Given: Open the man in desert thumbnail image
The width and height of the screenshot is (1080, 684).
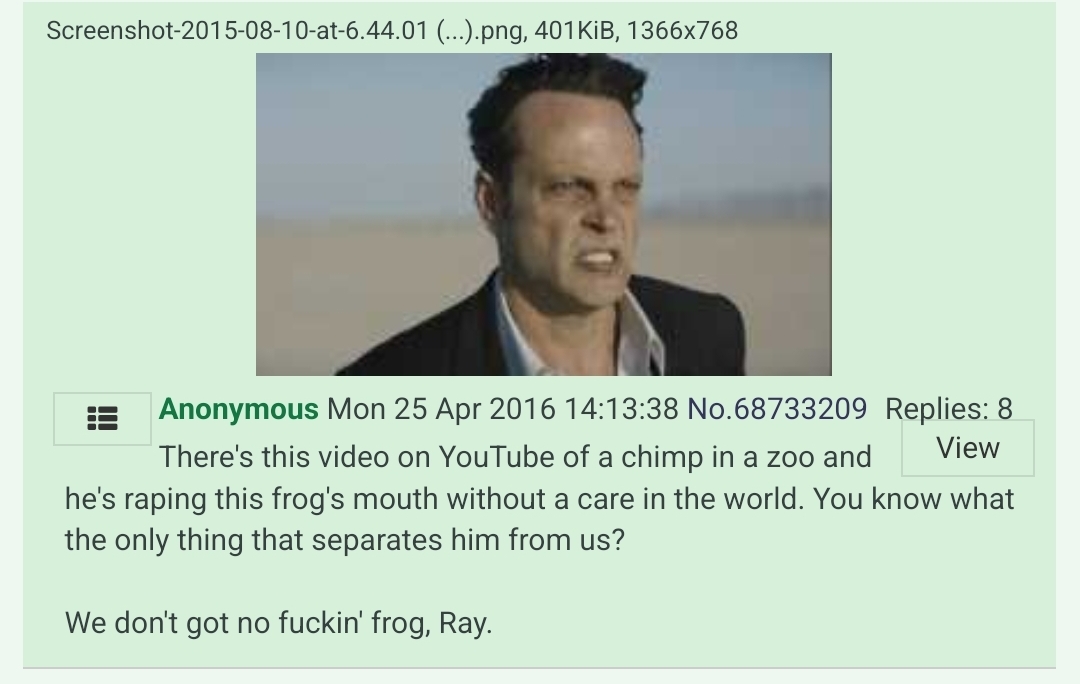Looking at the screenshot, I should tap(543, 214).
